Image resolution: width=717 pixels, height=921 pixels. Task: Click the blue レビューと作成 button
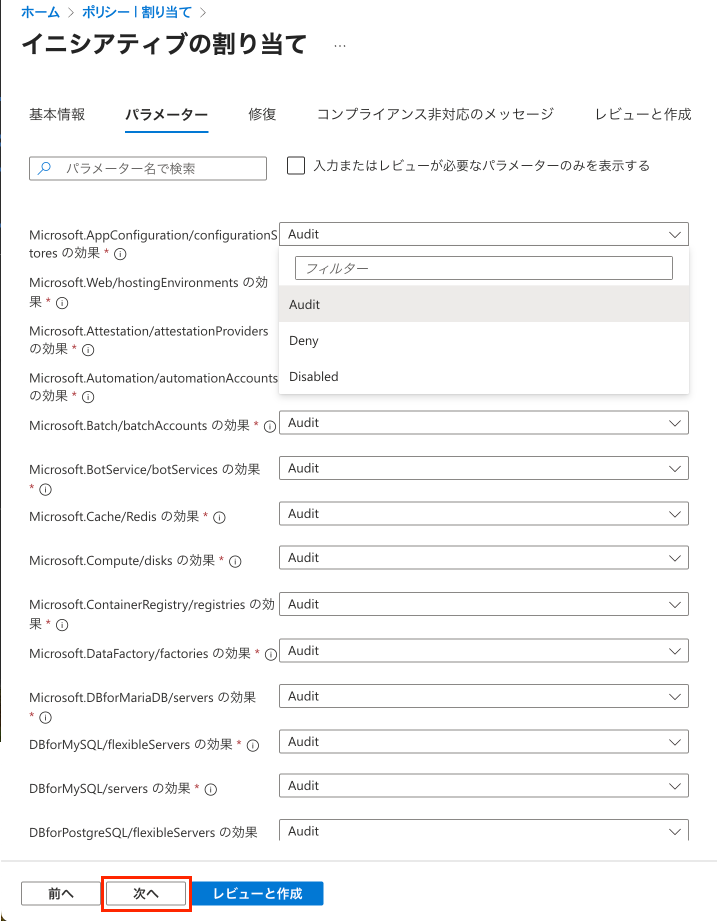coord(257,893)
